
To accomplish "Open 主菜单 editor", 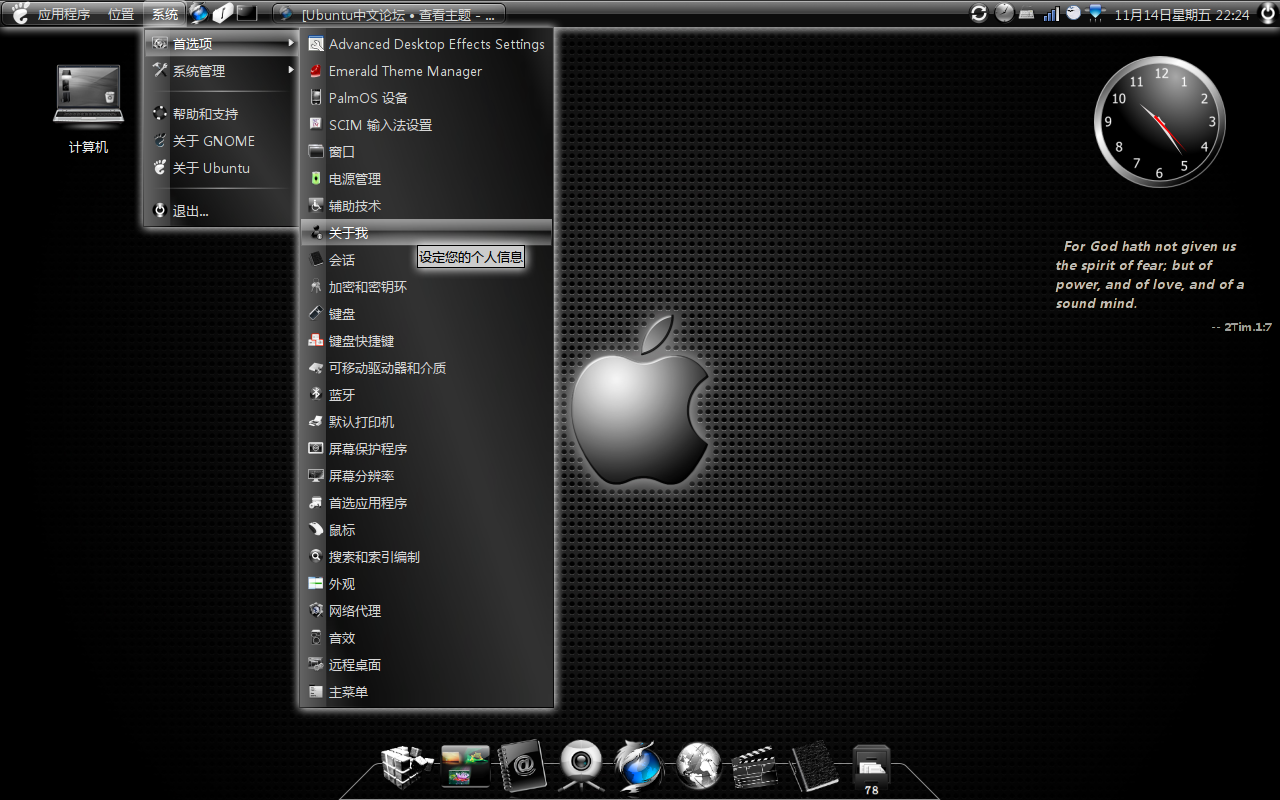I will [427, 692].
